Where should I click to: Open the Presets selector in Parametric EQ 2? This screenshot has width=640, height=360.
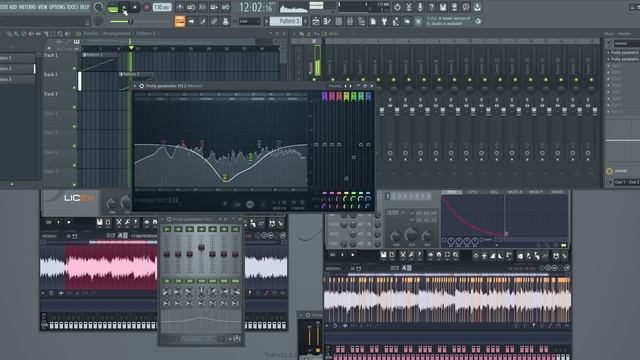pyautogui.click(x=335, y=86)
